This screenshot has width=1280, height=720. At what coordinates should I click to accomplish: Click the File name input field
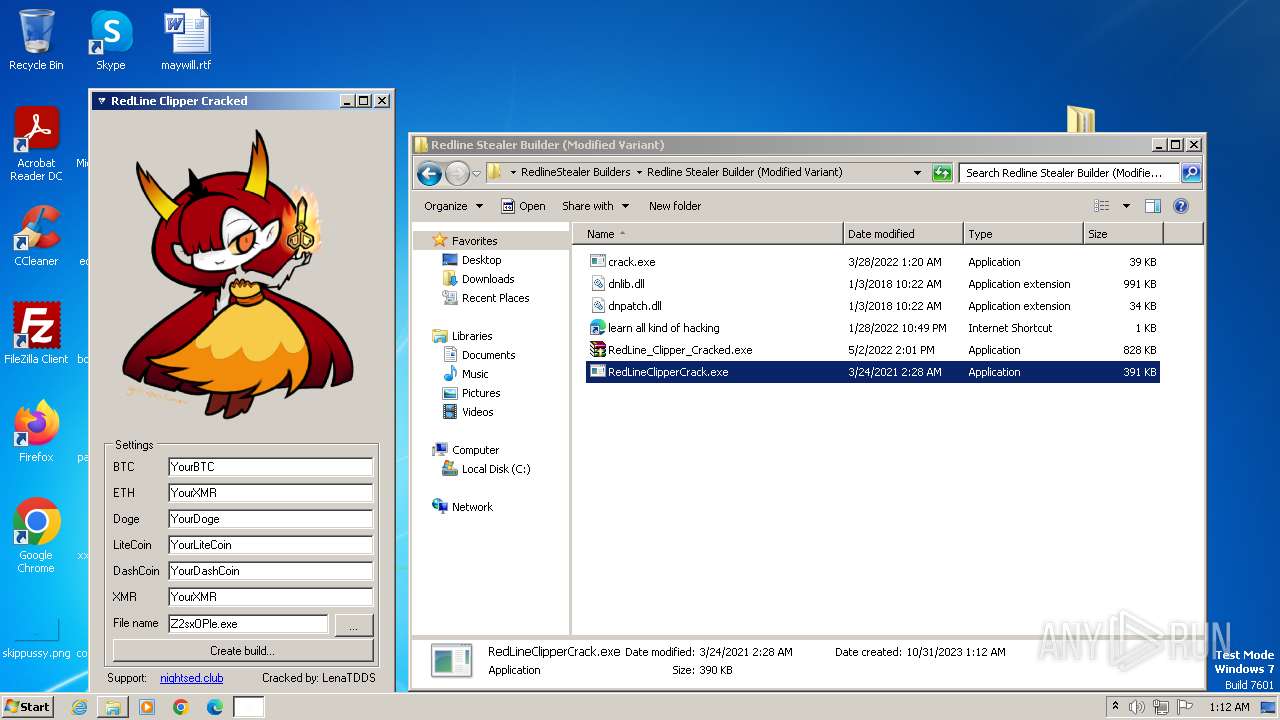tap(247, 623)
